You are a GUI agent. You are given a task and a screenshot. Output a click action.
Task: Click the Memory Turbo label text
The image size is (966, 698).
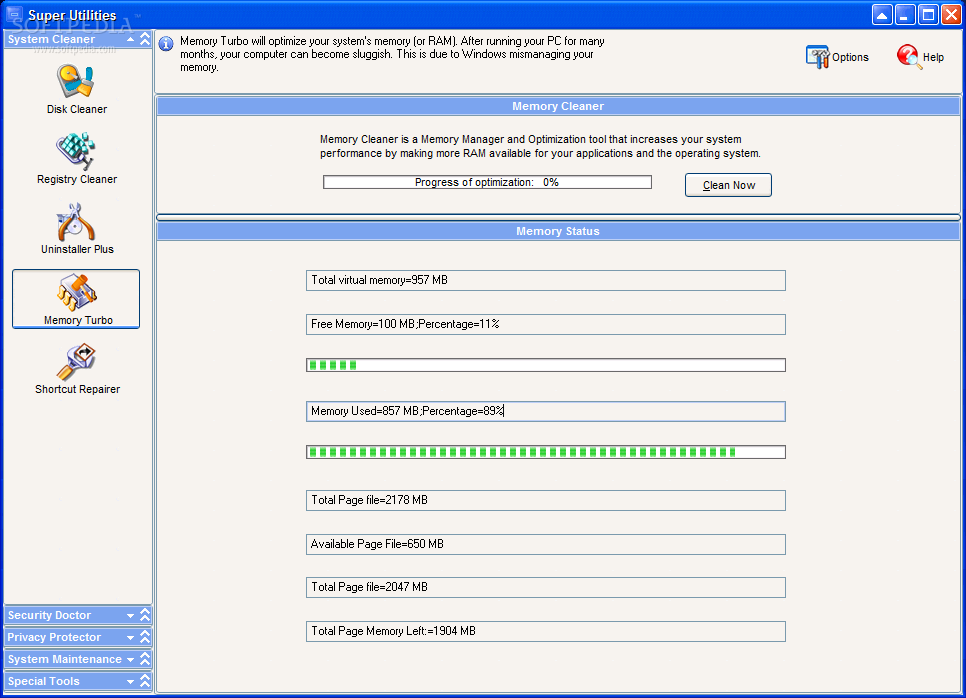pos(78,320)
